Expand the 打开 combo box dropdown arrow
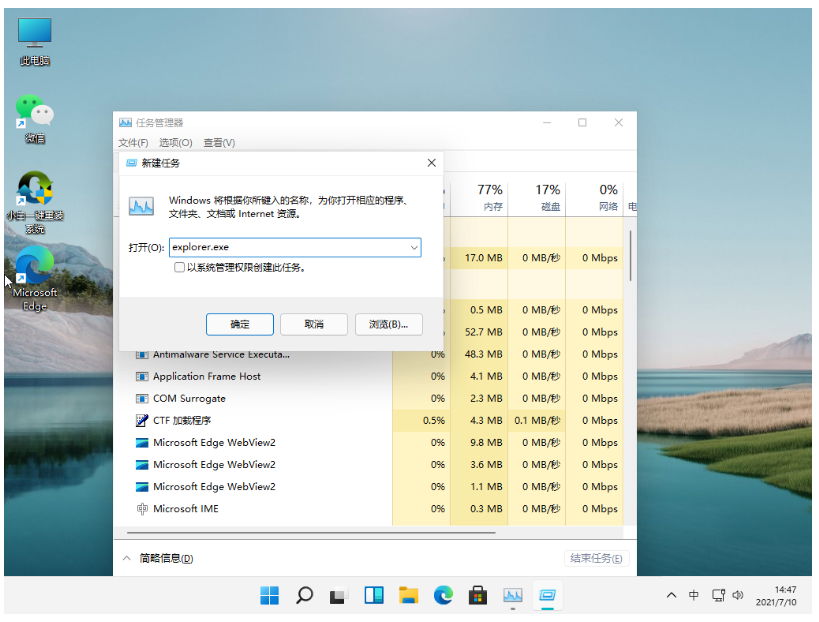This screenshot has width=819, height=622. pos(413,247)
